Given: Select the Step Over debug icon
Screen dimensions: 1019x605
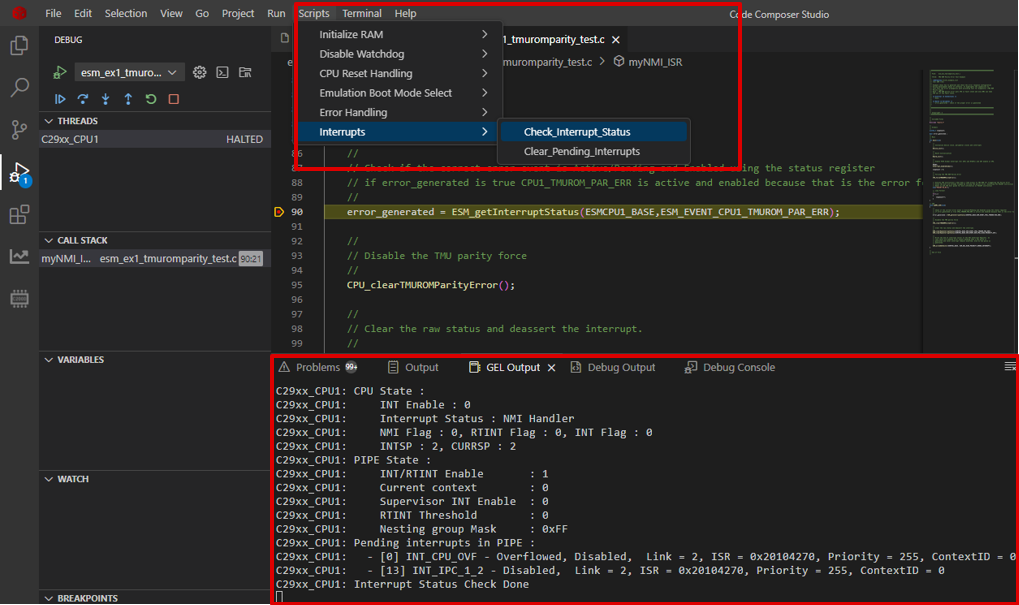Looking at the screenshot, I should pos(84,98).
